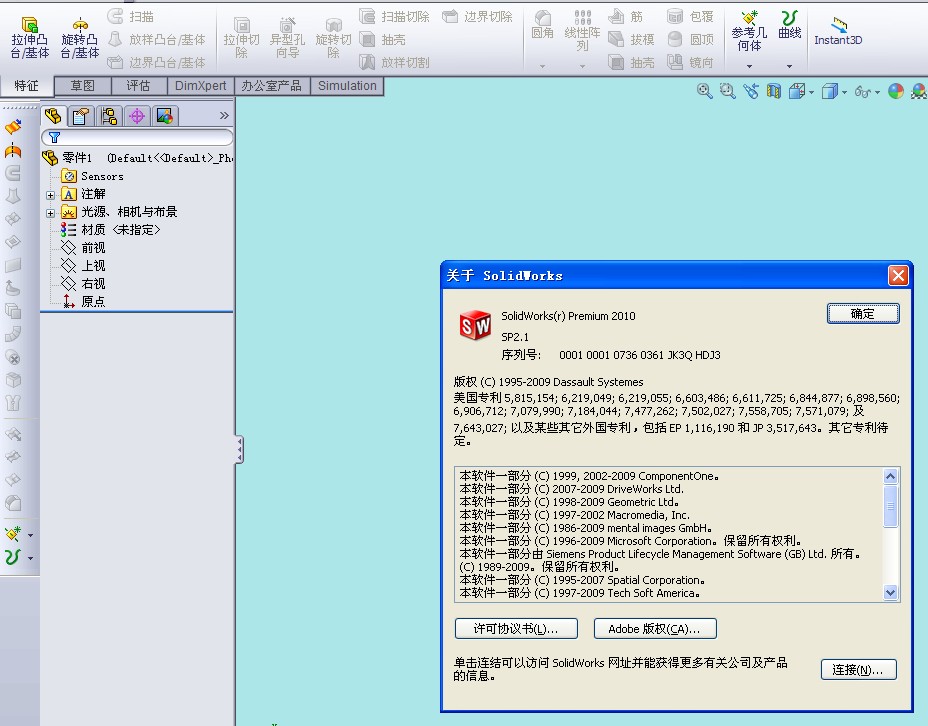928x726 pixels.
Task: Select the 参考几何体 reference geometry tool
Action: (x=749, y=31)
